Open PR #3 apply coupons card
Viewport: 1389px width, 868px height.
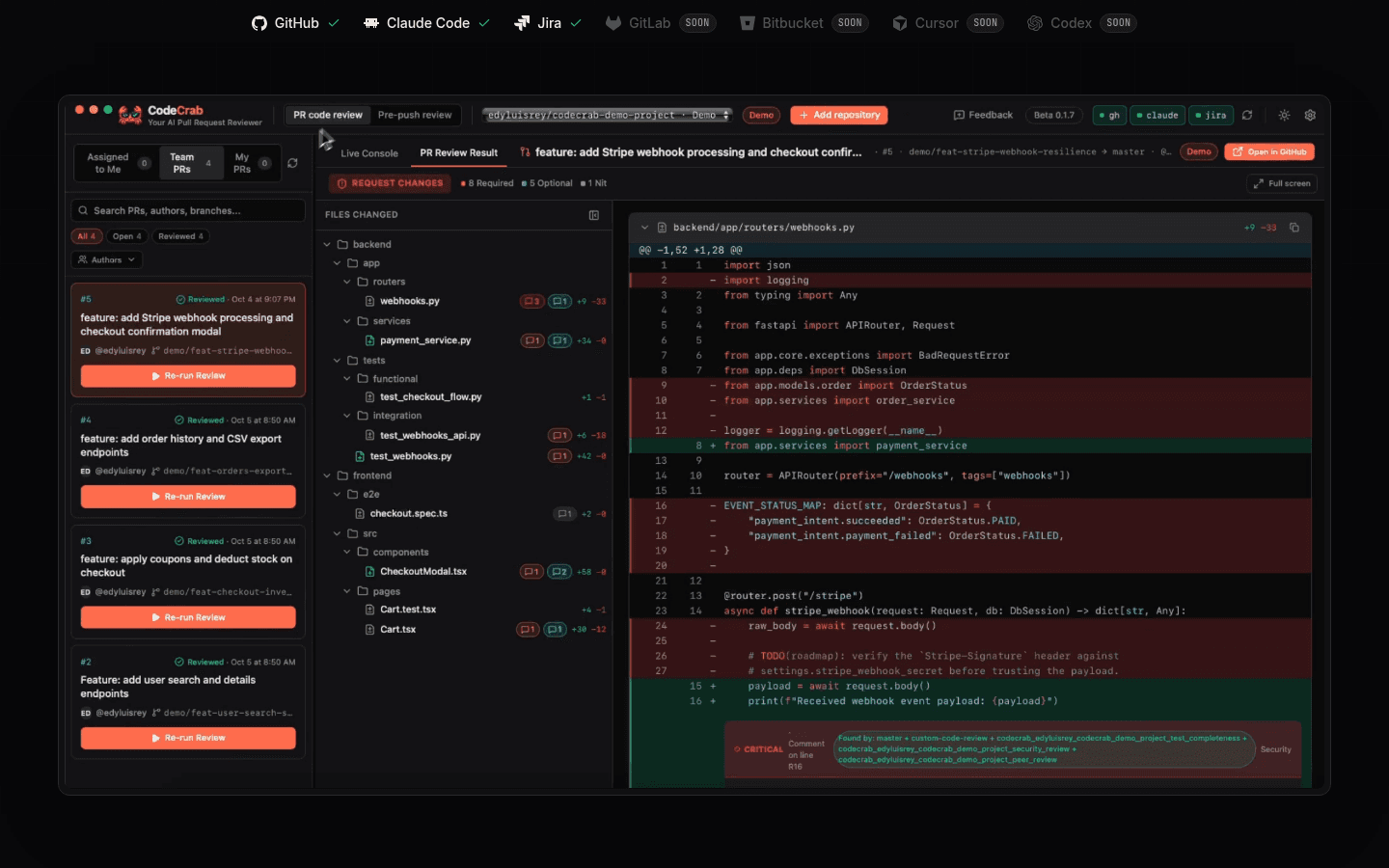pos(188,582)
